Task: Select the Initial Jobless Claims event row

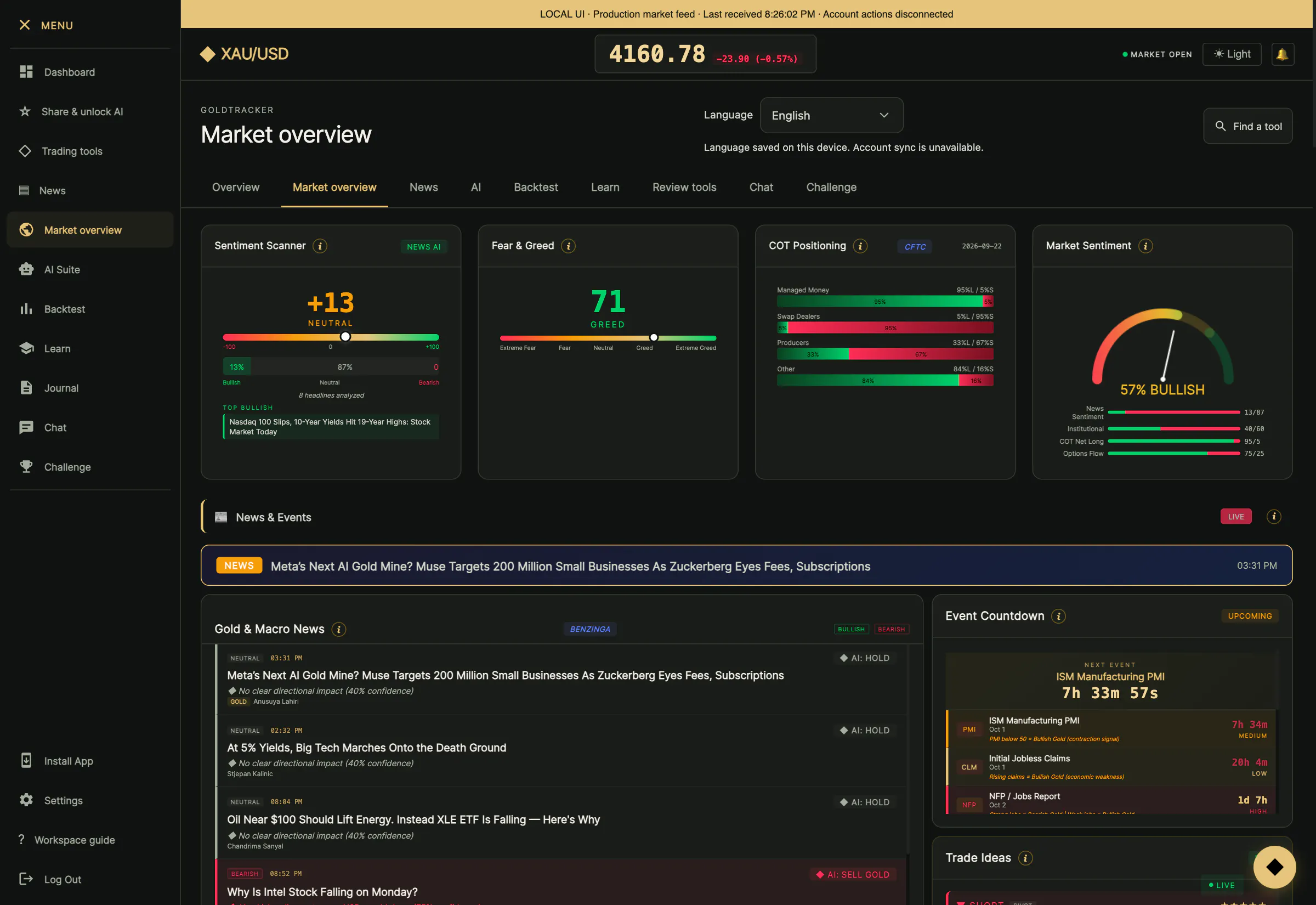Action: (x=1110, y=767)
